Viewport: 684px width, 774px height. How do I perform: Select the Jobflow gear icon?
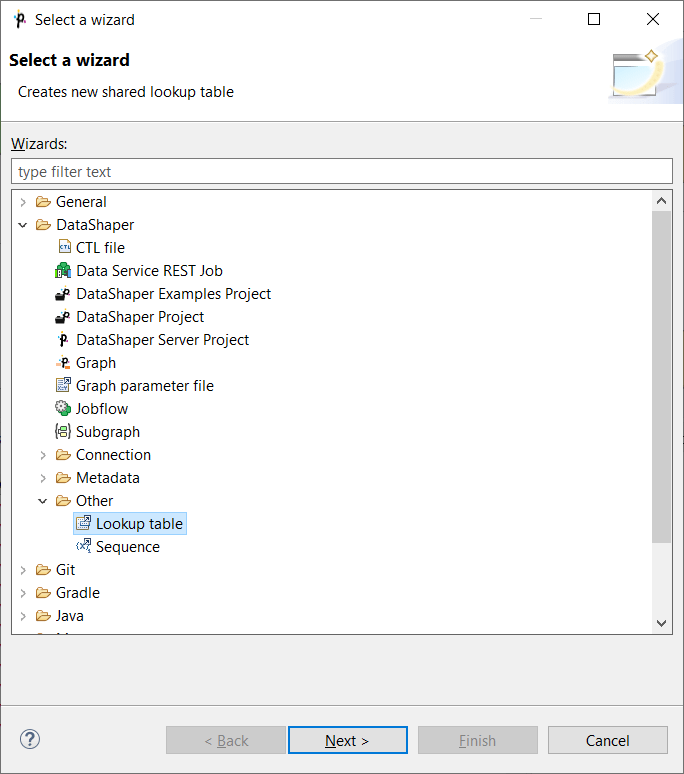[63, 408]
